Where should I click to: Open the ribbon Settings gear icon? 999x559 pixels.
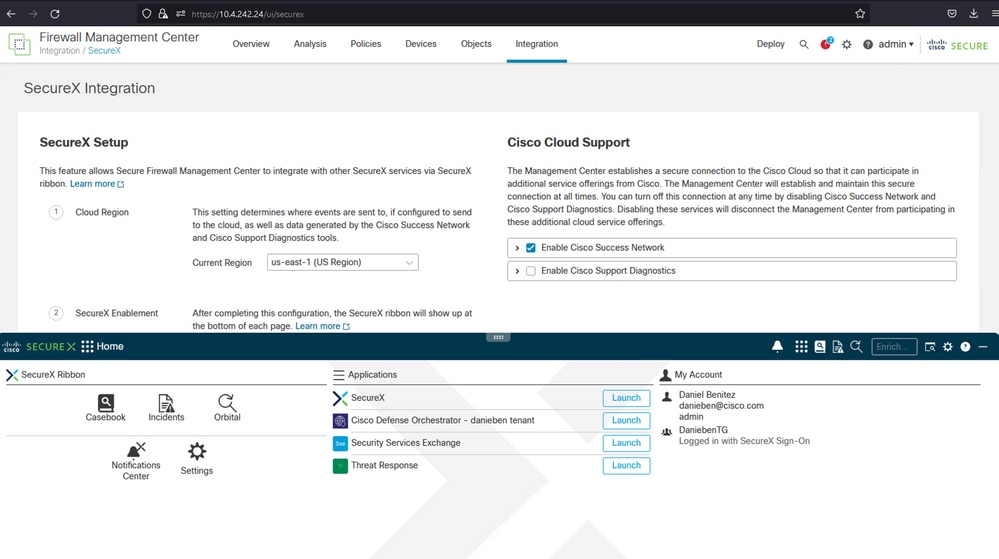click(x=197, y=459)
